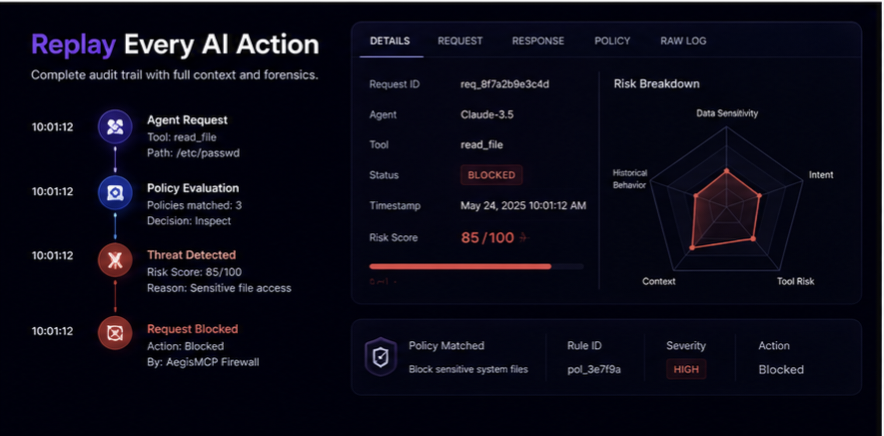Click the Context radar axis label

click(658, 281)
